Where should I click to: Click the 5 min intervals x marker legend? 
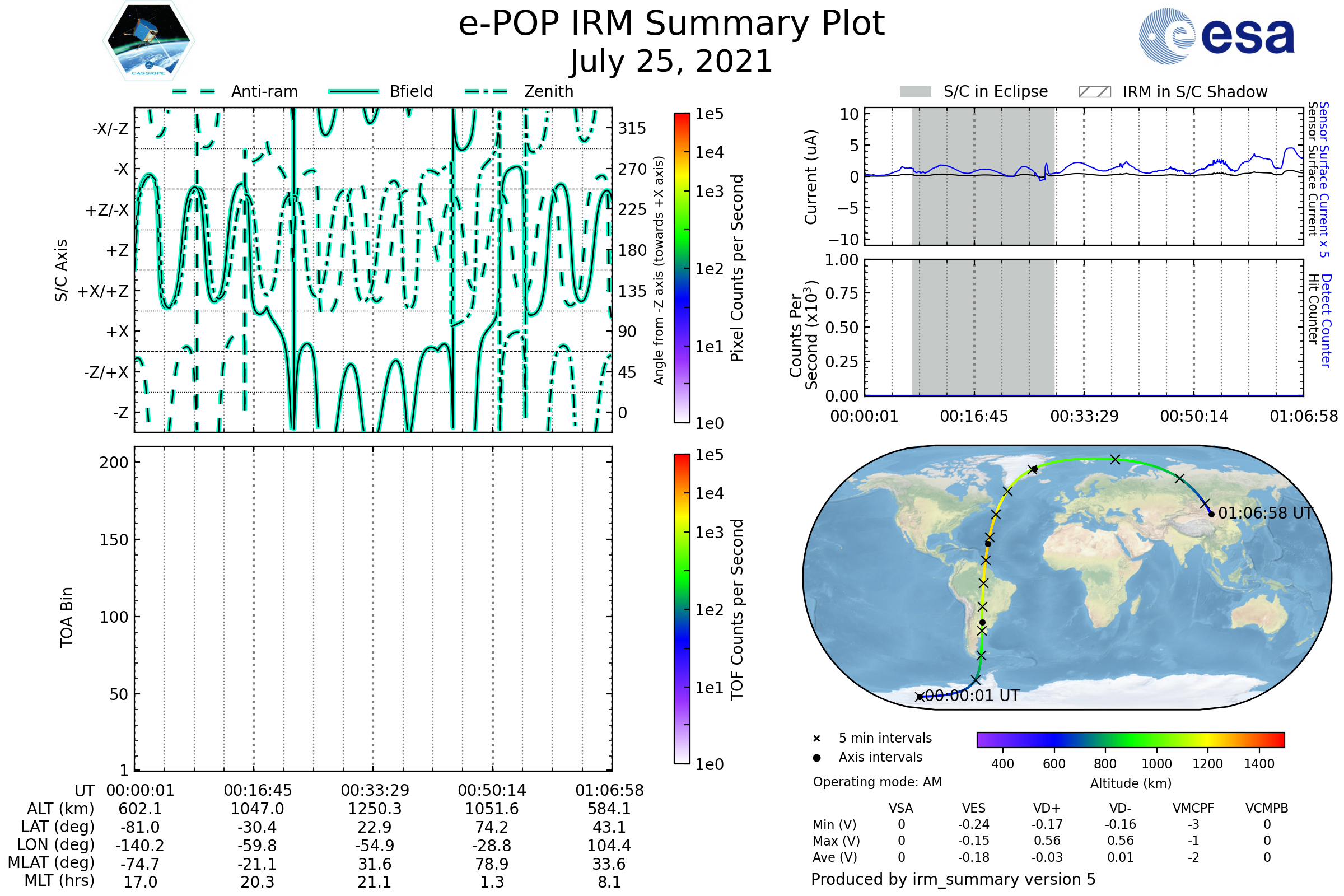(x=816, y=739)
